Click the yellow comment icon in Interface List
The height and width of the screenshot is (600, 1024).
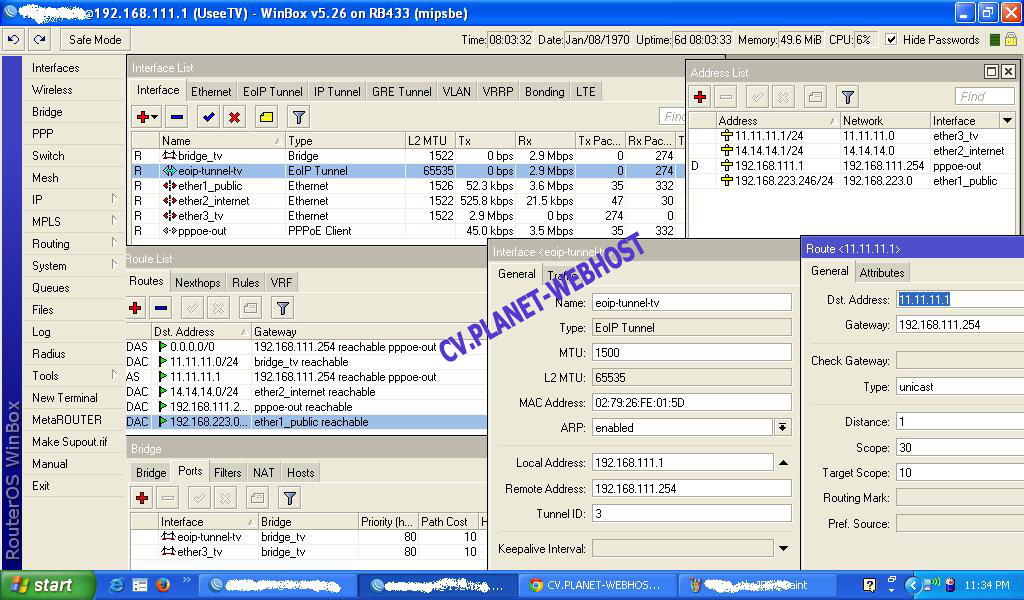(265, 117)
